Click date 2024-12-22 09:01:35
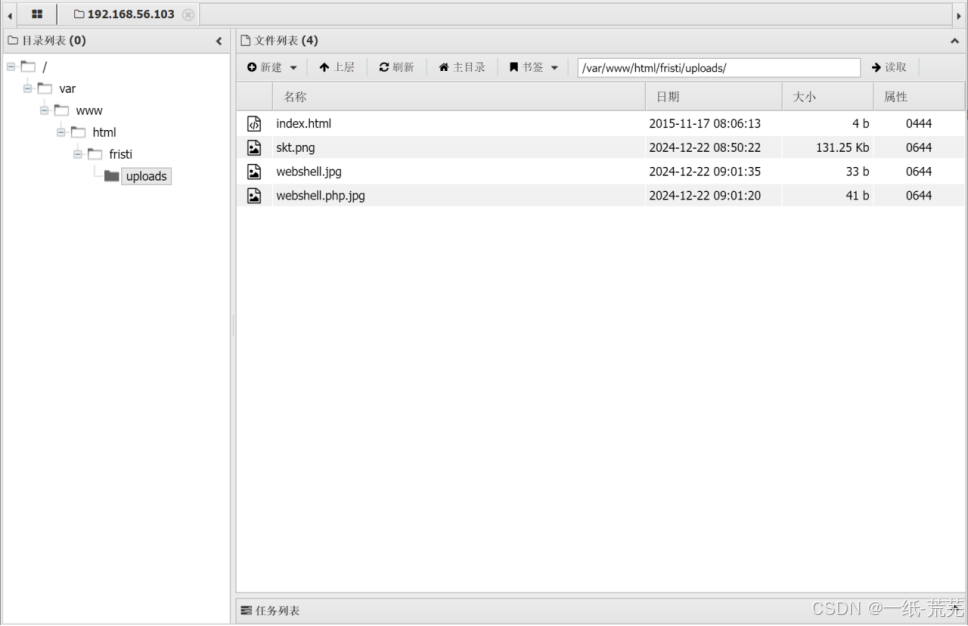The width and height of the screenshot is (968, 626). click(704, 172)
